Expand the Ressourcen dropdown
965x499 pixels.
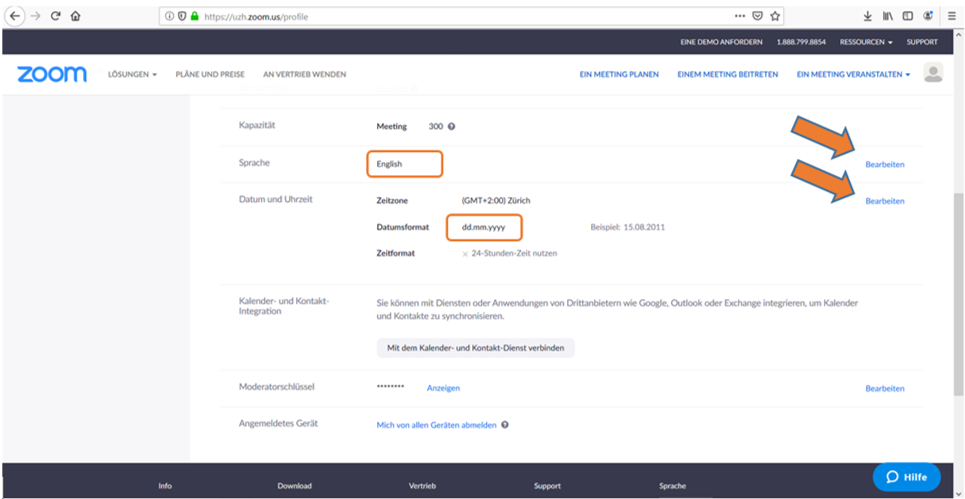pyautogui.click(x=866, y=42)
